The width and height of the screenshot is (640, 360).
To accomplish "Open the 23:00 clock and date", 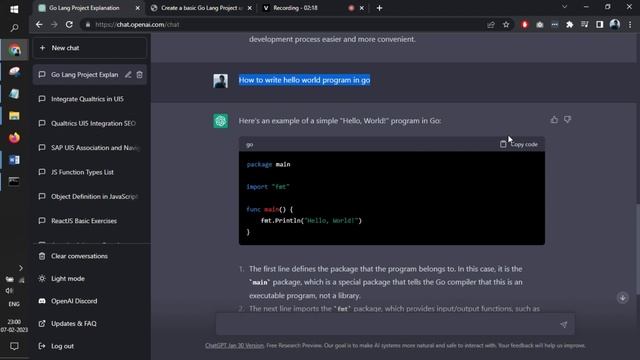I will coord(14,326).
